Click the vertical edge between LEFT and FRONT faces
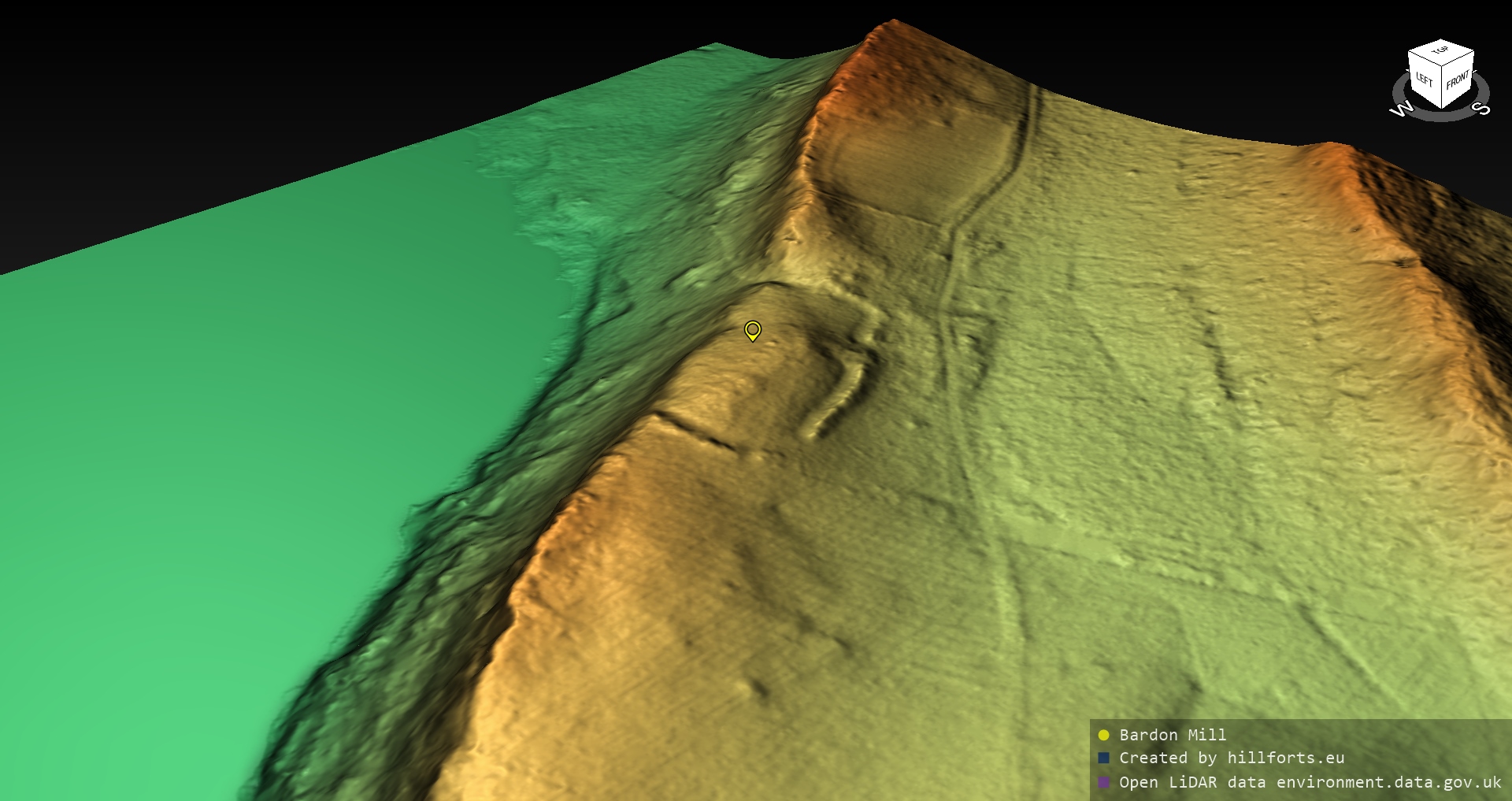This screenshot has width=1512, height=801. 1442,88
